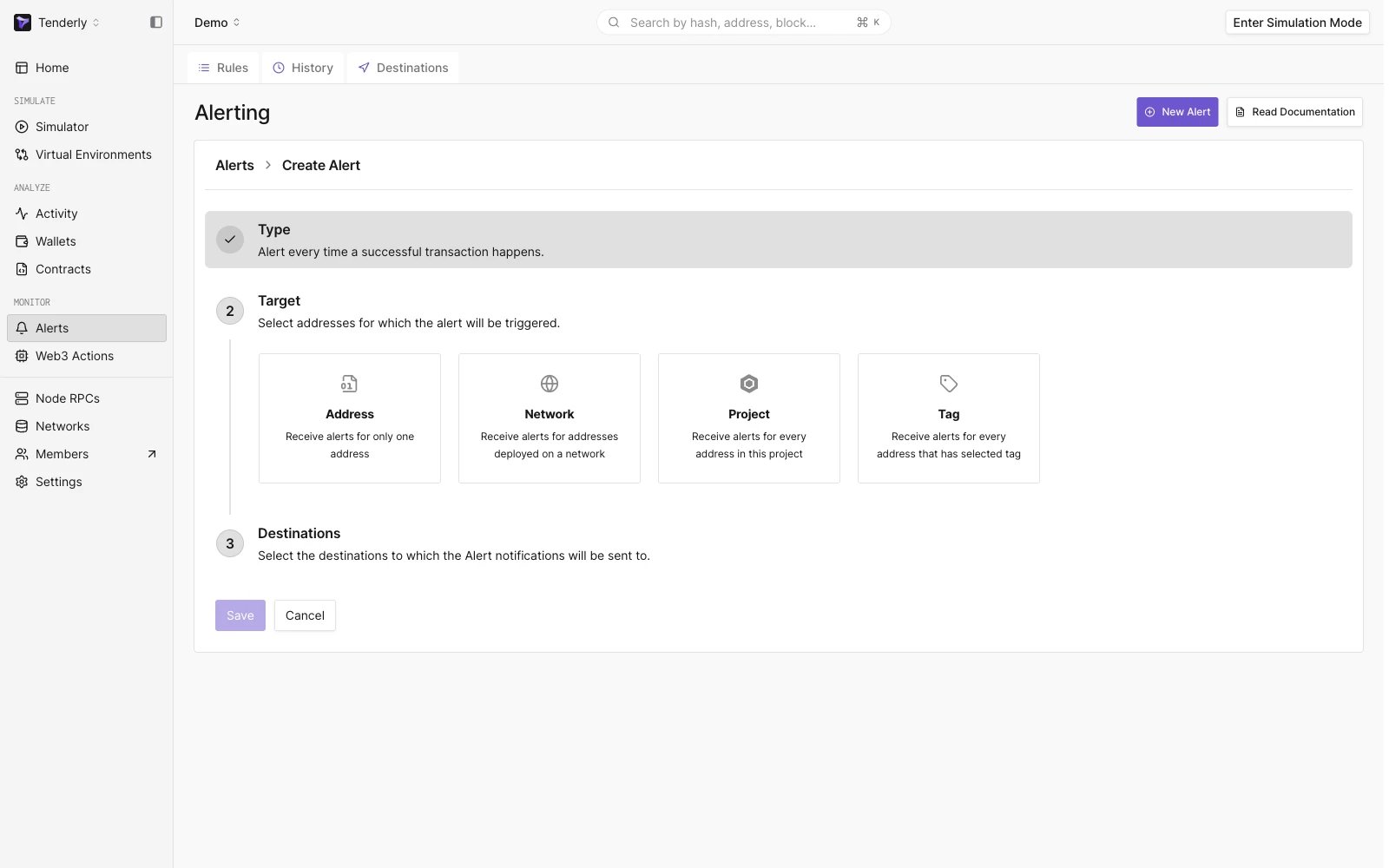Screen dimensions: 1389x868
Task: Collapse the sidebar panel icon
Action: pos(156,23)
